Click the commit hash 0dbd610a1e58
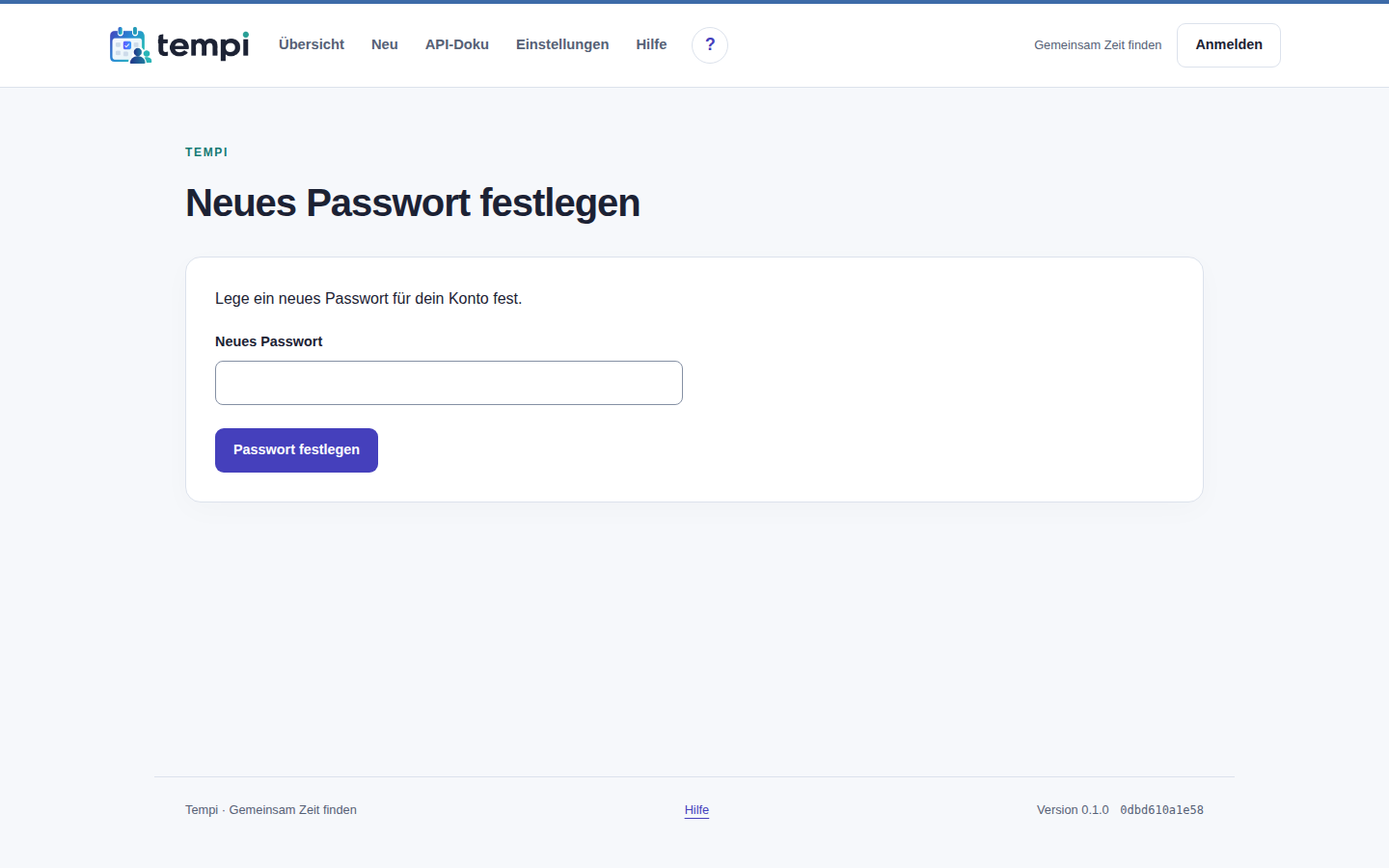 [x=1161, y=810]
